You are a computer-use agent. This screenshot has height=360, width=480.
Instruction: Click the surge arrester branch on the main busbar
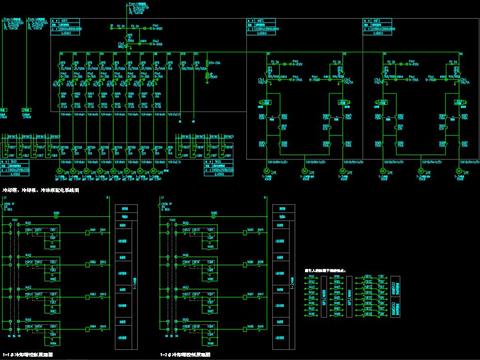pos(207,71)
